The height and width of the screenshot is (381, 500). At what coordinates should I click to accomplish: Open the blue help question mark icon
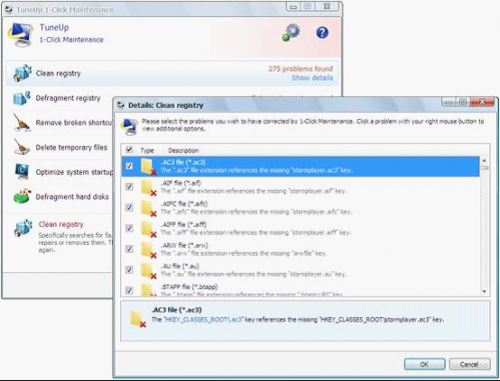[x=322, y=33]
